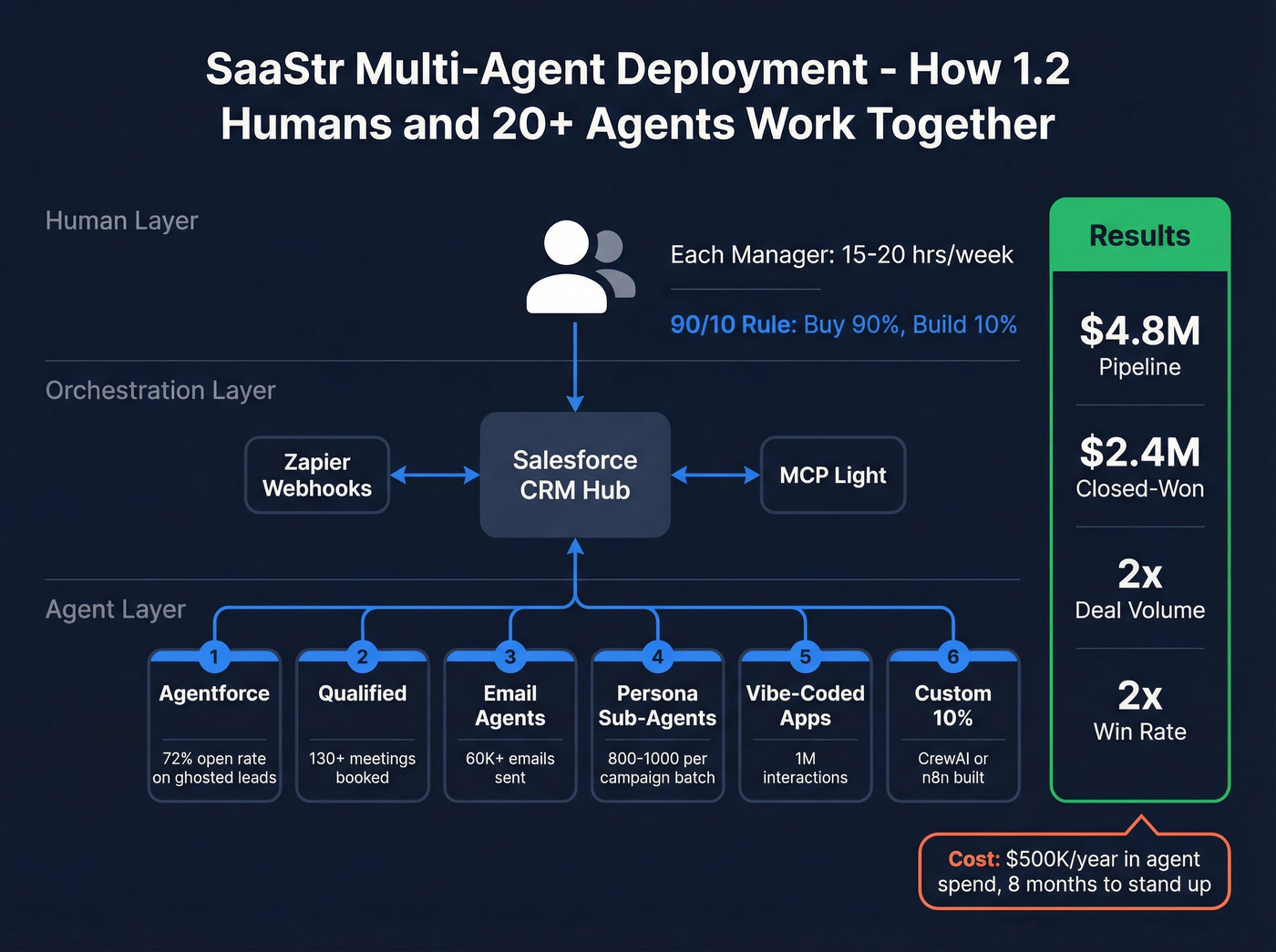The image size is (1276, 952).
Task: Click the 2x Win Rate entry
Action: [1139, 711]
